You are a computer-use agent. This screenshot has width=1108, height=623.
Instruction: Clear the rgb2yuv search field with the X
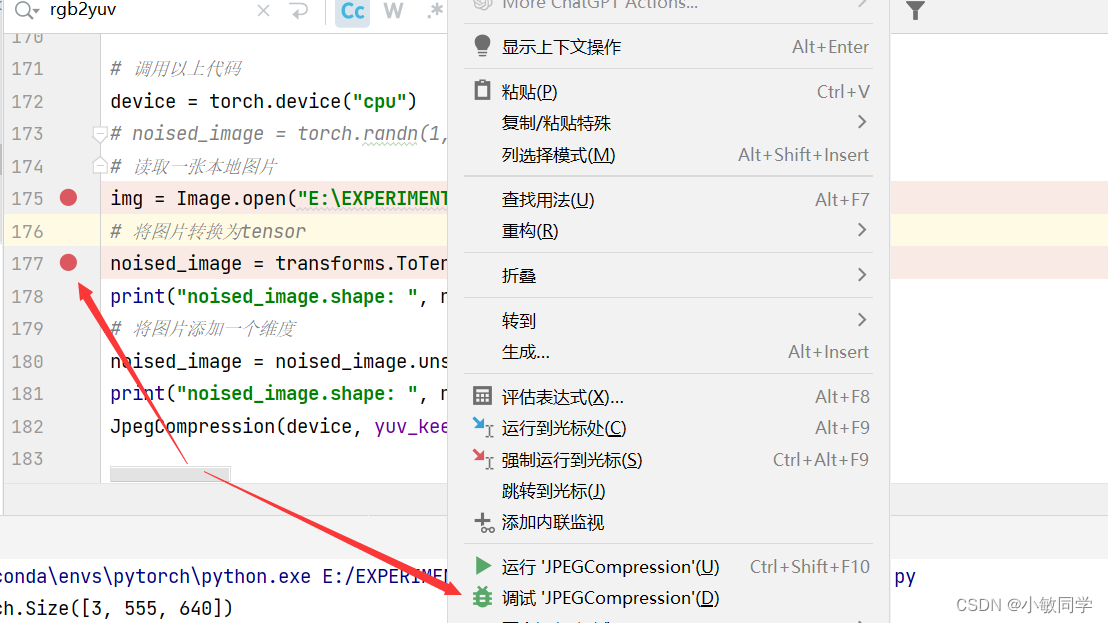(263, 11)
